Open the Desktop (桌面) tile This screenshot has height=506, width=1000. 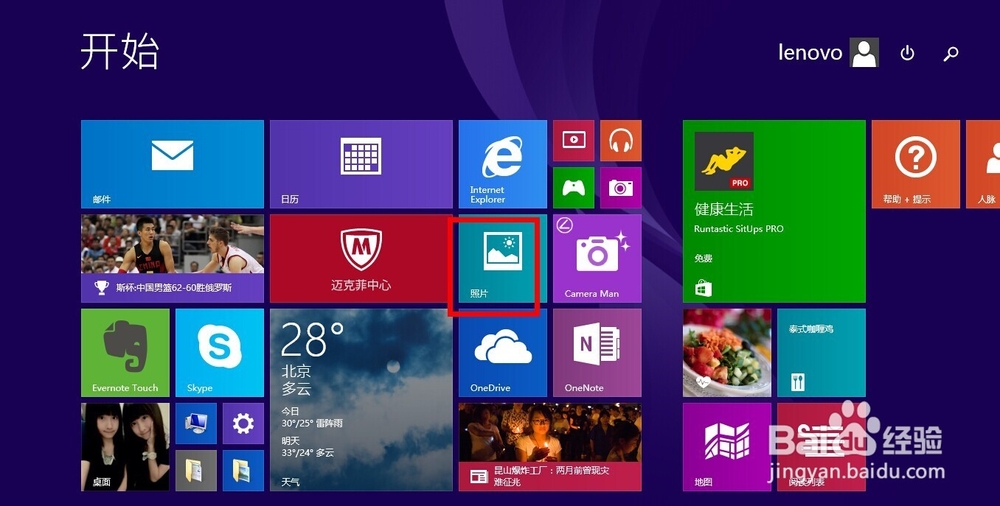coord(125,447)
